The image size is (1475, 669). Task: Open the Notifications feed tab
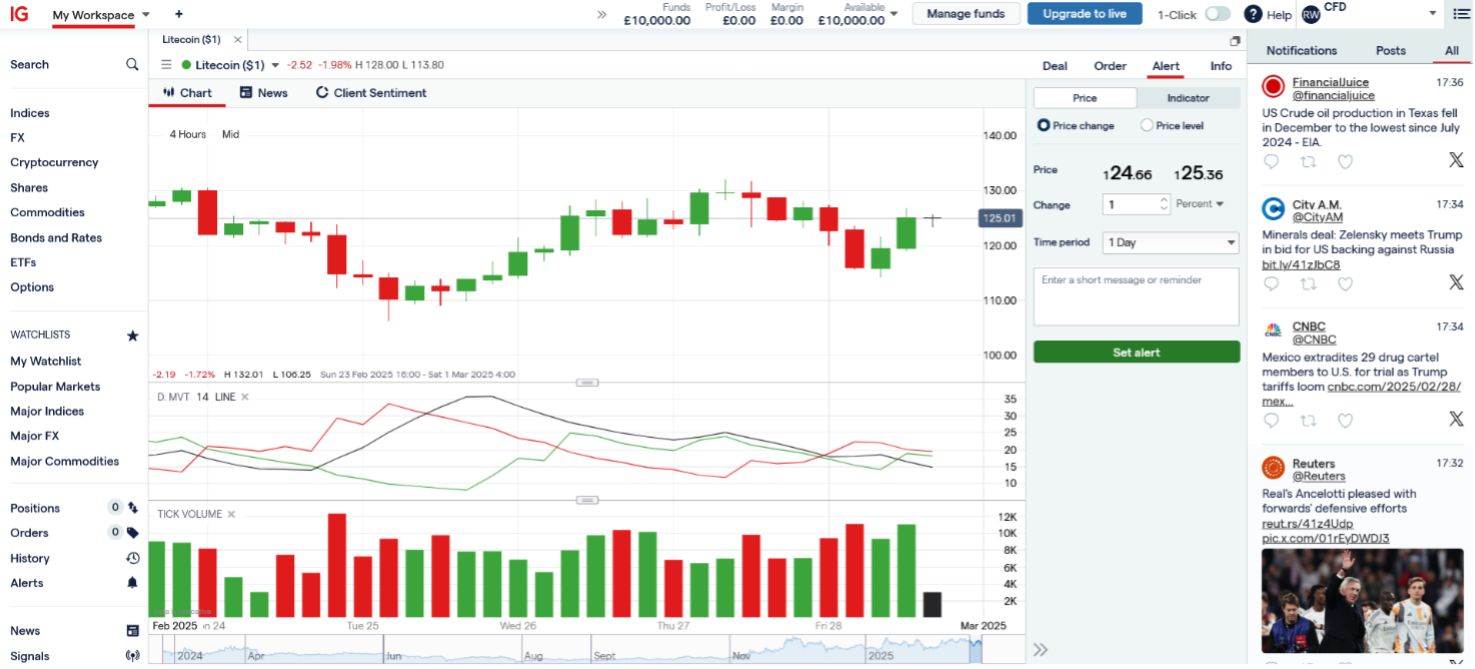pyautogui.click(x=1301, y=50)
